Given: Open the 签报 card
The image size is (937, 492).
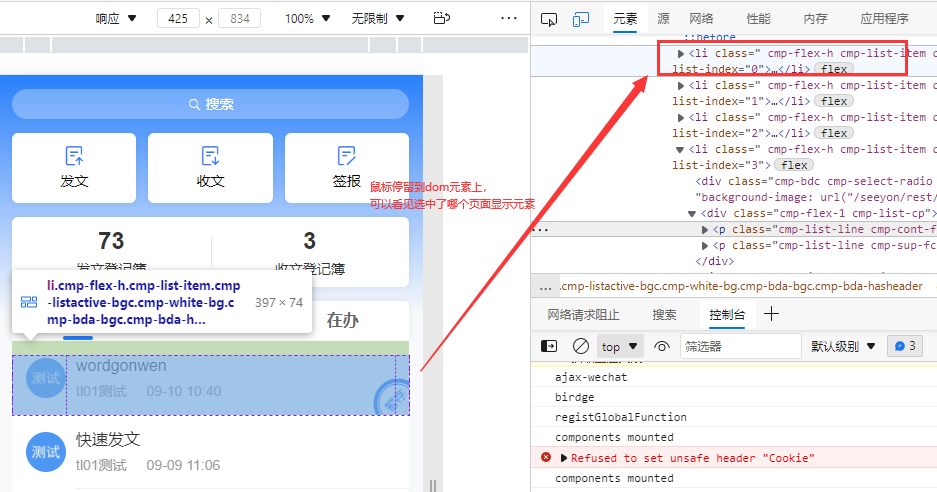Looking at the screenshot, I should coord(347,168).
